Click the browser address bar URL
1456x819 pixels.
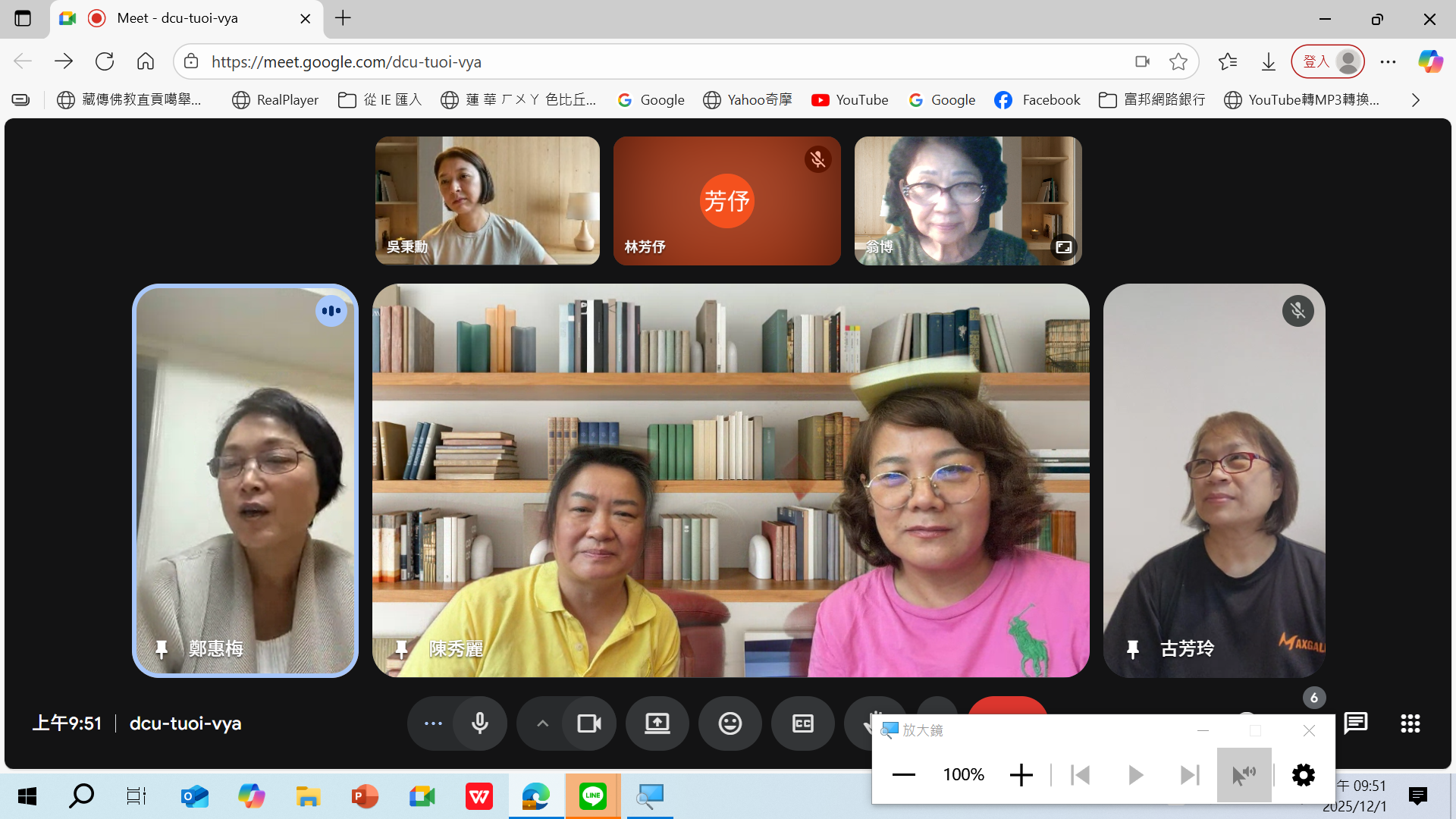click(x=346, y=62)
